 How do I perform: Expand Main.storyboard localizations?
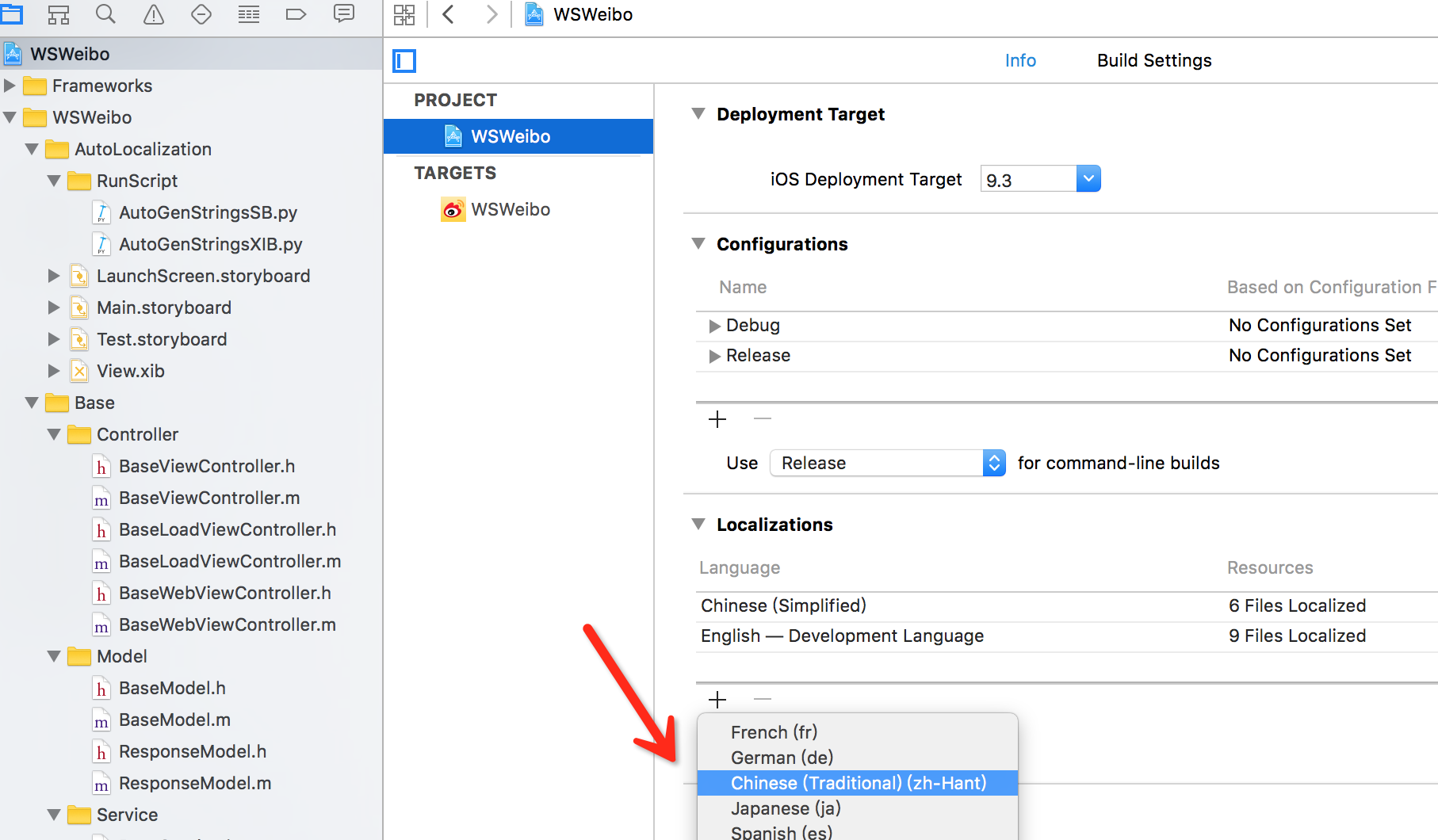tap(54, 307)
